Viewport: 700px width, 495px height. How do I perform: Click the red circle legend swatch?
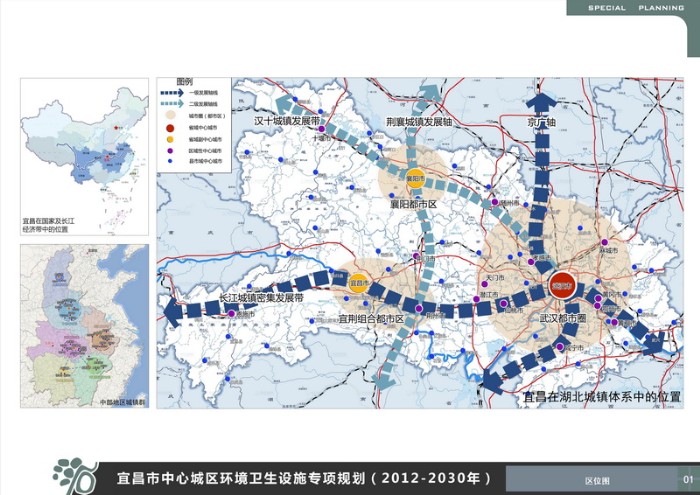[171, 128]
